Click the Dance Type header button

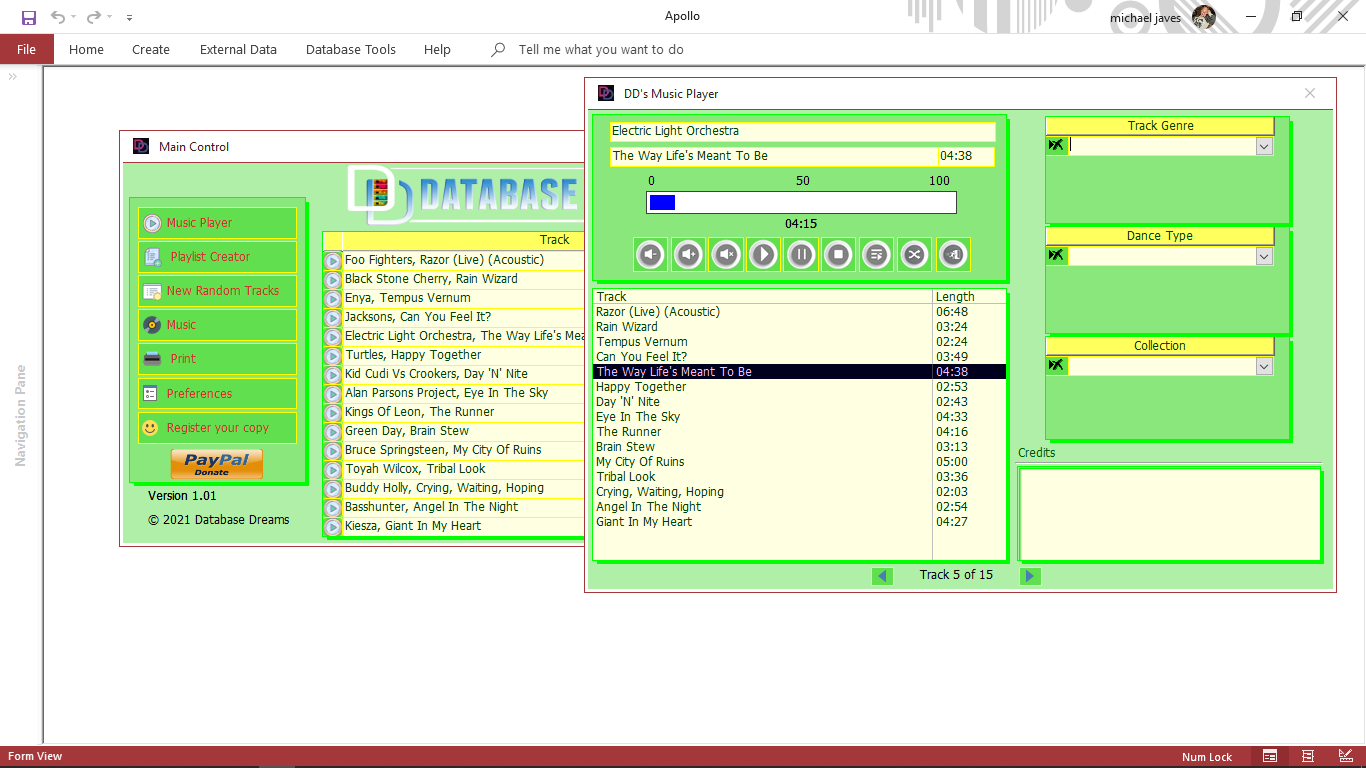[x=1160, y=236]
